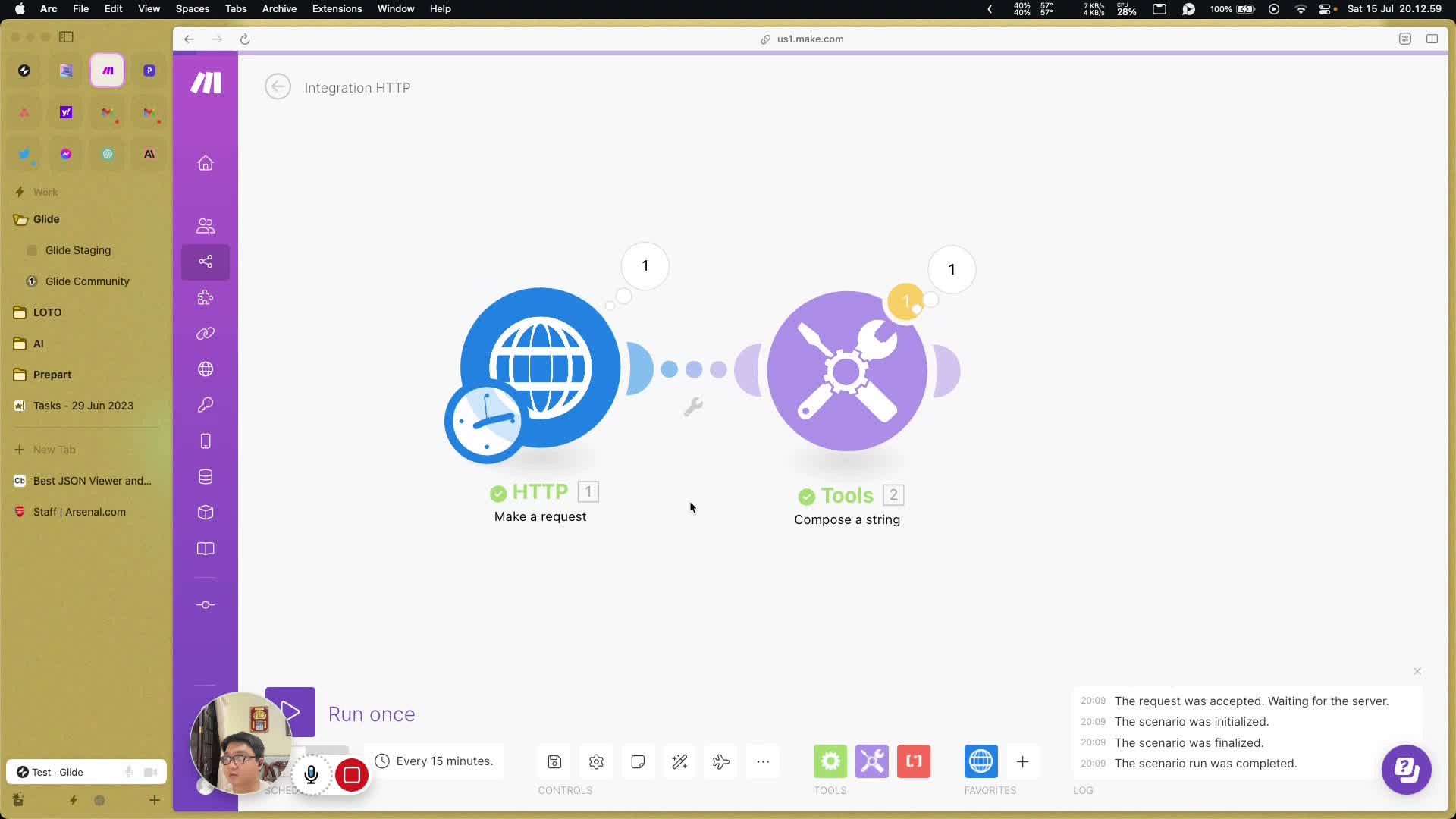Viewport: 1456px width, 819px height.
Task: Open the green Flow control tools icon
Action: click(830, 761)
